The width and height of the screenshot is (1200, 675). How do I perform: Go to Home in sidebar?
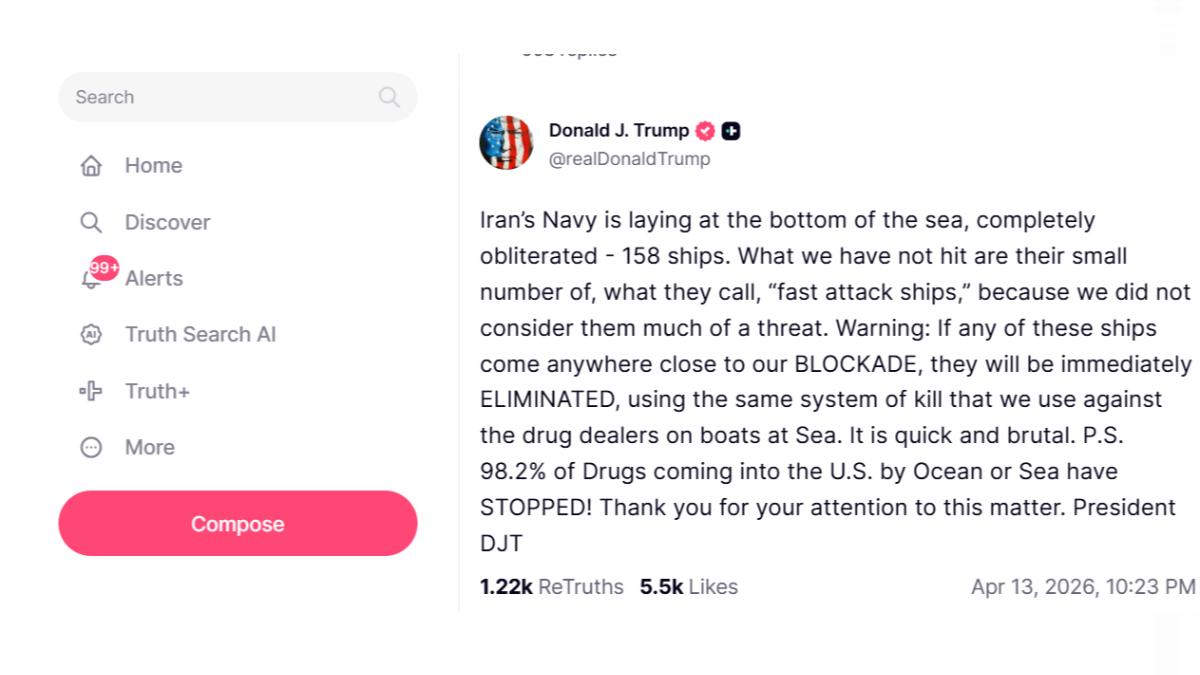[x=153, y=166]
